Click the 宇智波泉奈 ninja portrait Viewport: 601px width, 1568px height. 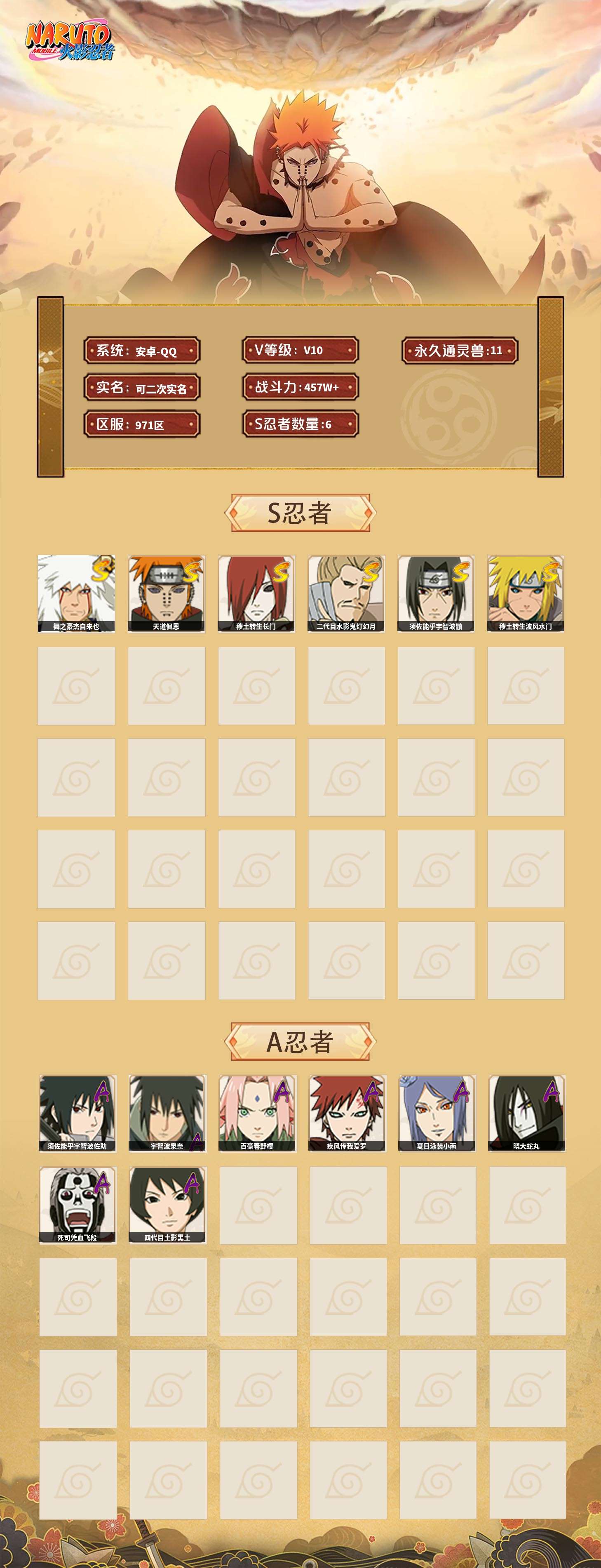167,1113
